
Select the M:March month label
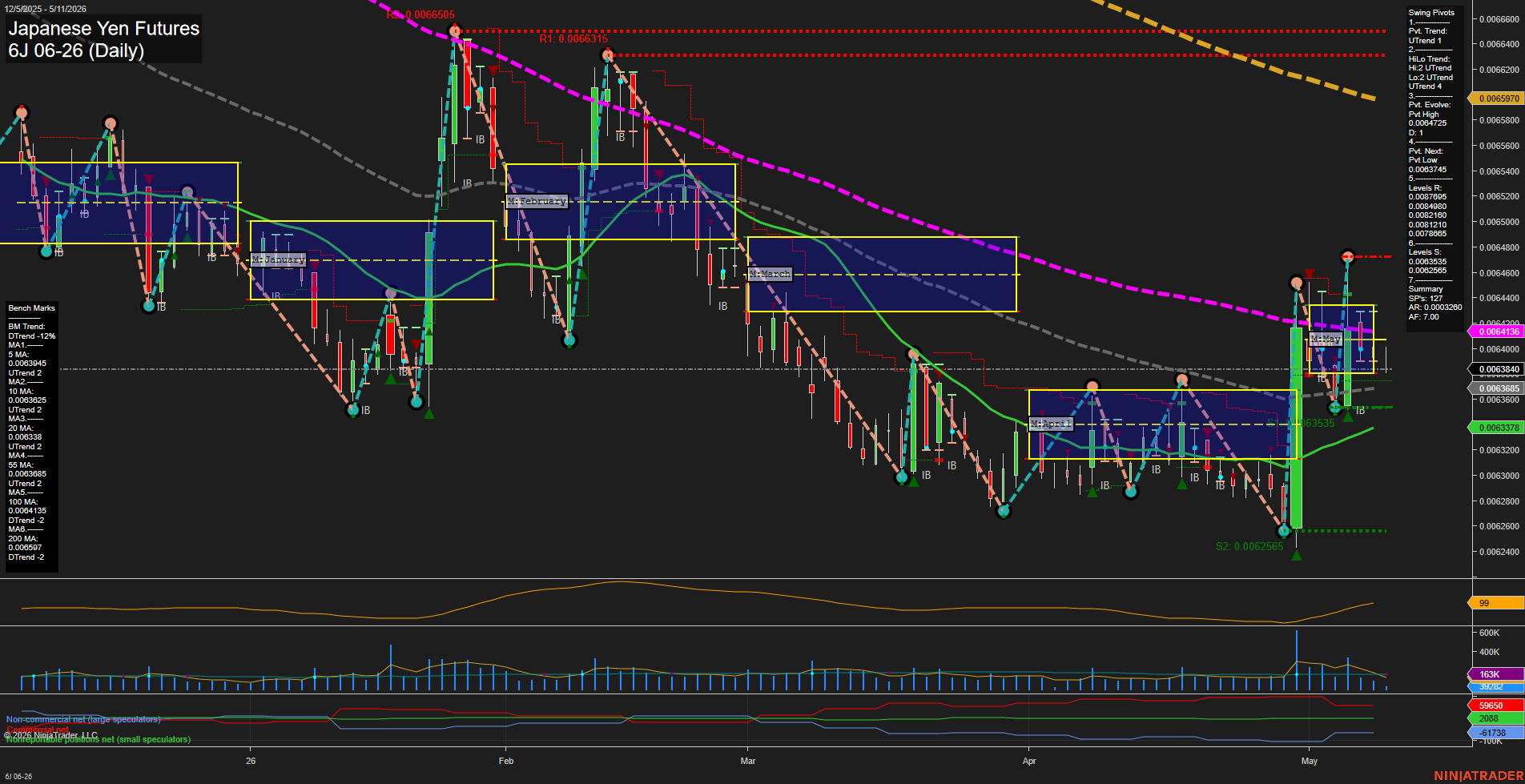[770, 274]
